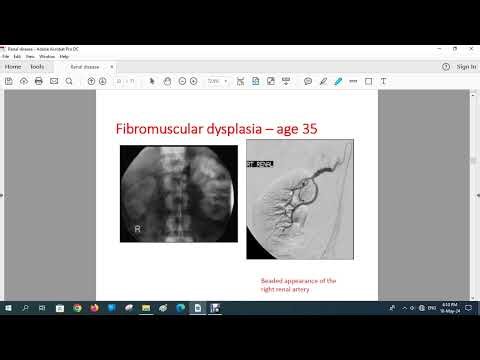480x360 pixels.
Task: Select the blue highlighter tool
Action: tap(338, 81)
